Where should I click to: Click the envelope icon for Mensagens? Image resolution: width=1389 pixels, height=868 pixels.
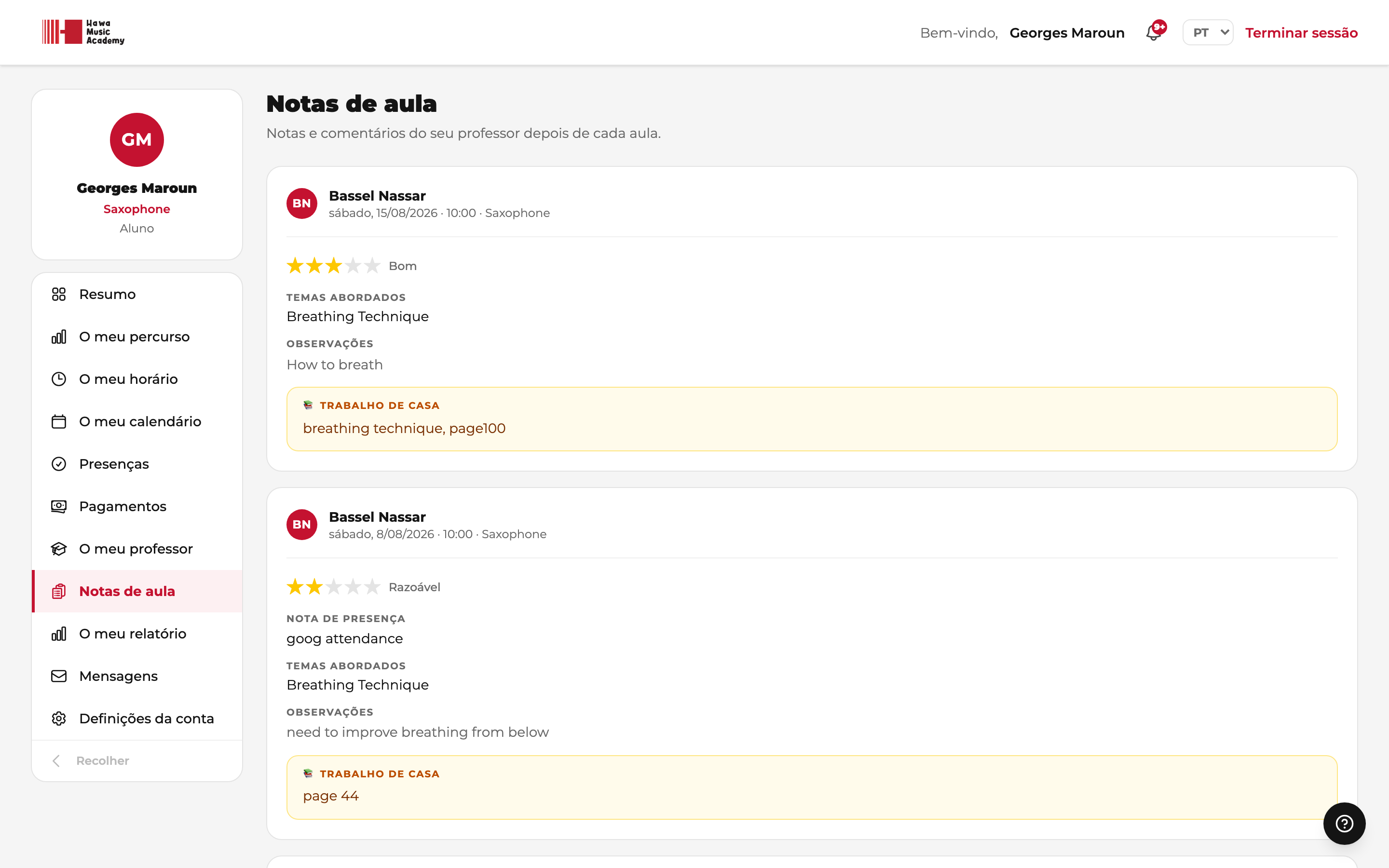58,676
